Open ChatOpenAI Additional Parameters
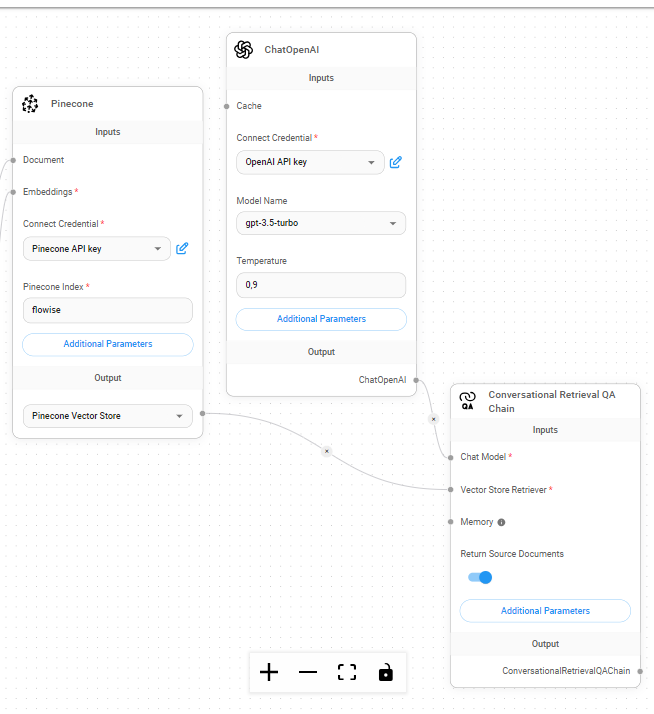 point(321,319)
